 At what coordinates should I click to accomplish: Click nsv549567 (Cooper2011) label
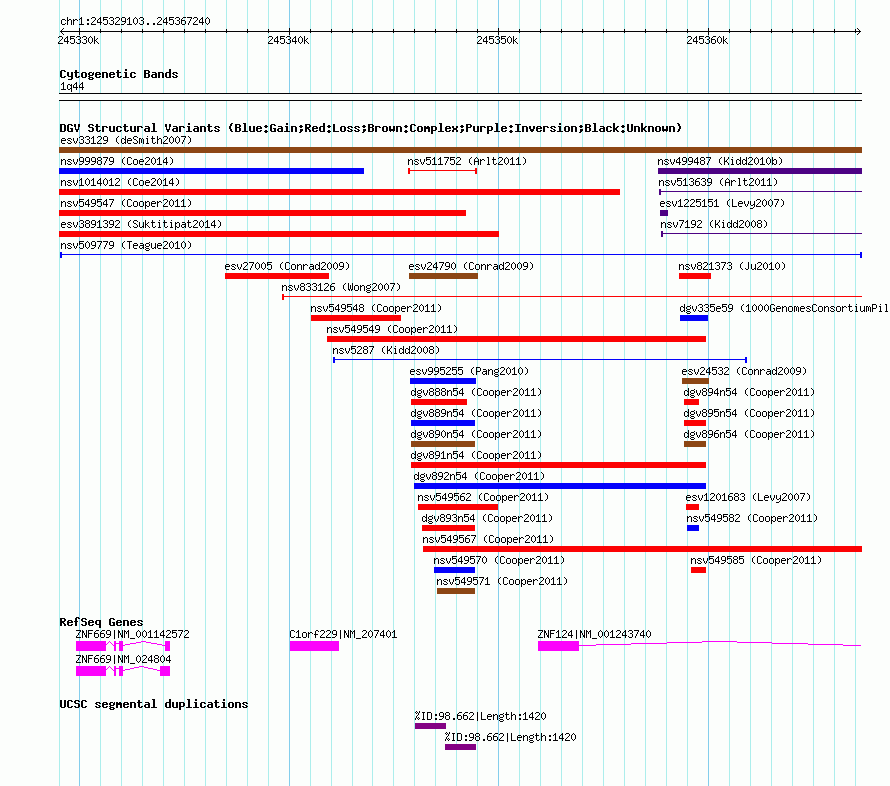(488, 539)
